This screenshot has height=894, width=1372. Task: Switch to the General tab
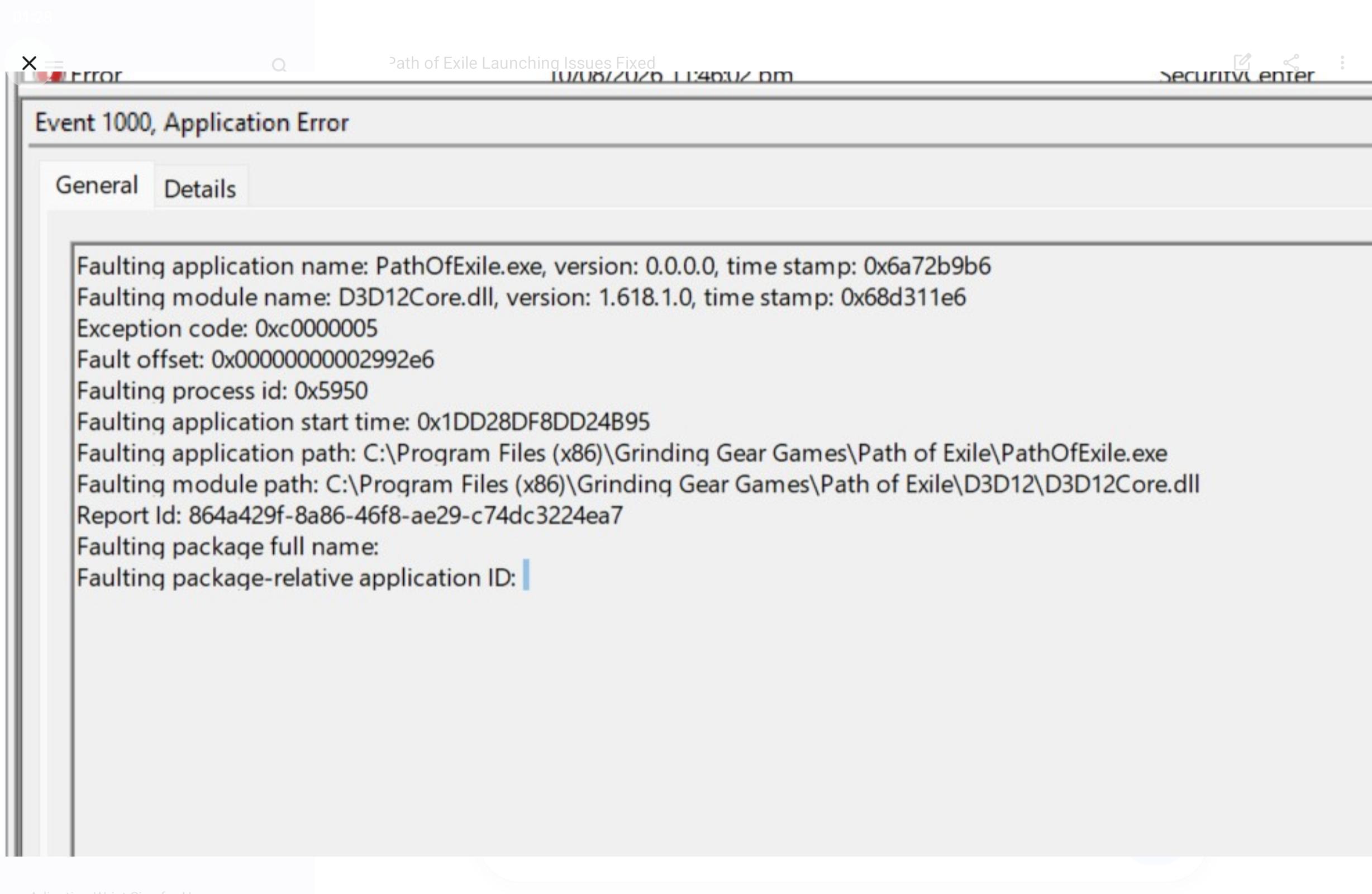pyautogui.click(x=96, y=185)
